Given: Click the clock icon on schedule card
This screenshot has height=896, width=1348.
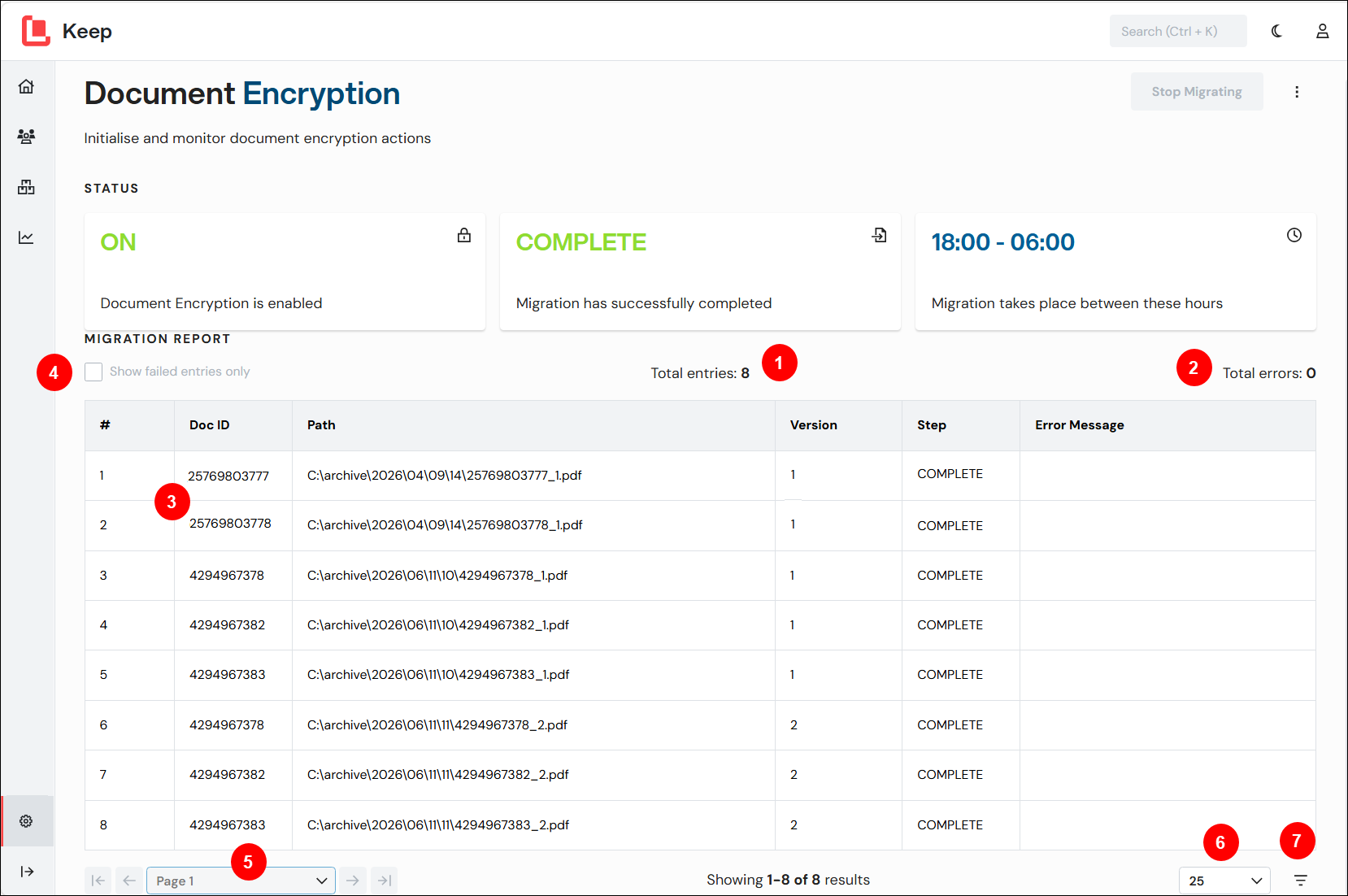Looking at the screenshot, I should 1294,235.
